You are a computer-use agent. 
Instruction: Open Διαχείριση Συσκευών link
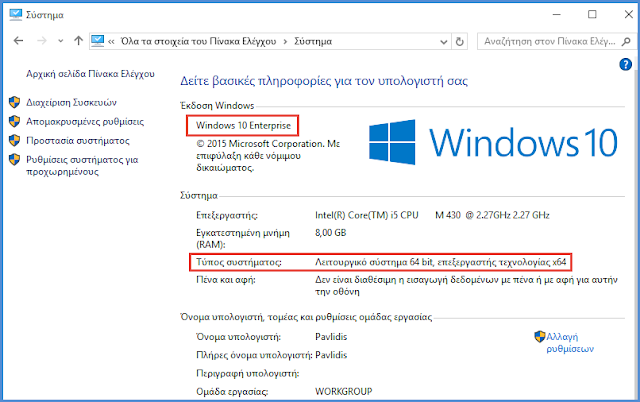click(x=71, y=102)
